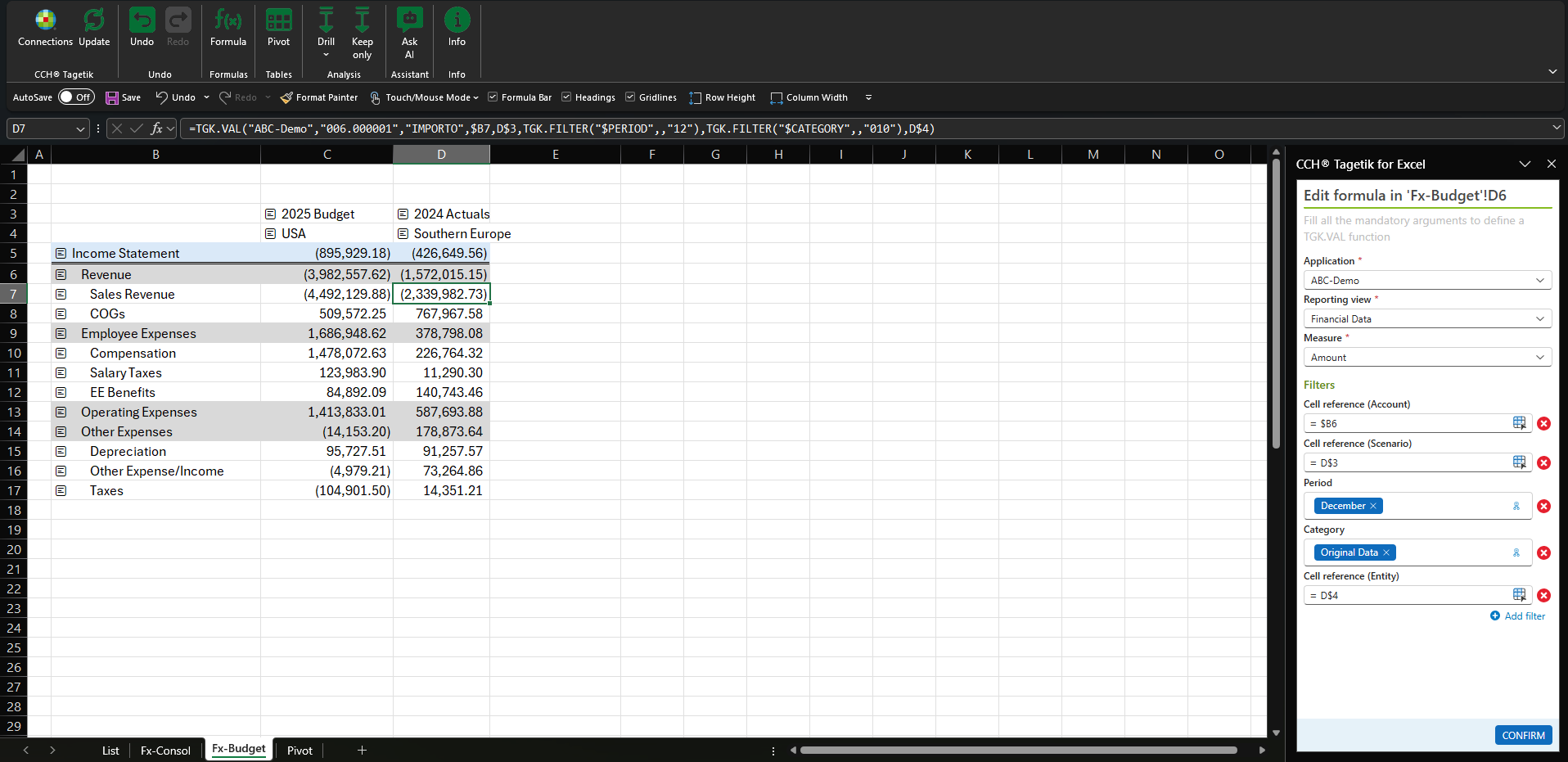Expand the Reporting view dropdown

(1426, 318)
